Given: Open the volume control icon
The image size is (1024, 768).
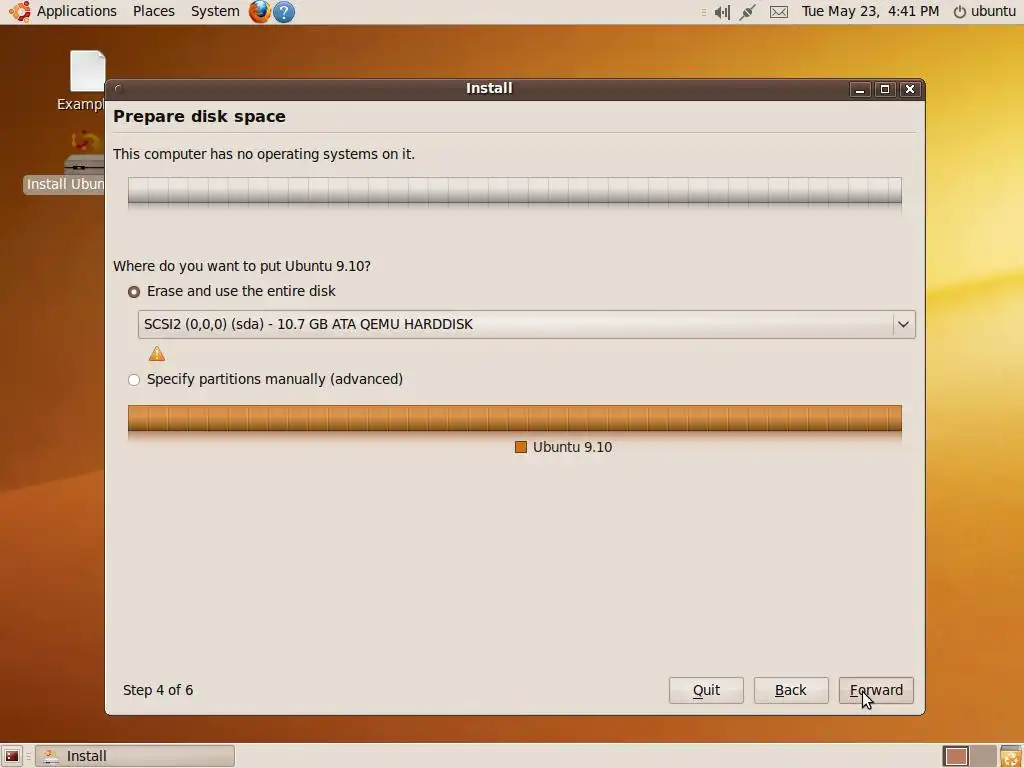Looking at the screenshot, I should click(x=722, y=12).
